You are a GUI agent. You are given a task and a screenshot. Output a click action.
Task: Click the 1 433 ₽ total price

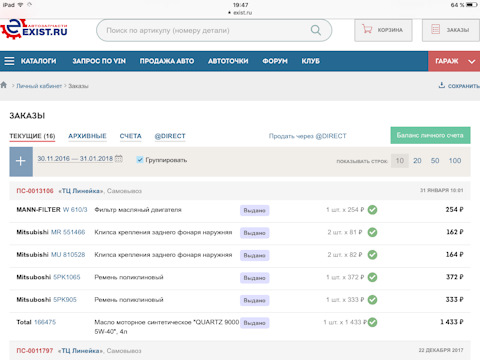point(452,322)
